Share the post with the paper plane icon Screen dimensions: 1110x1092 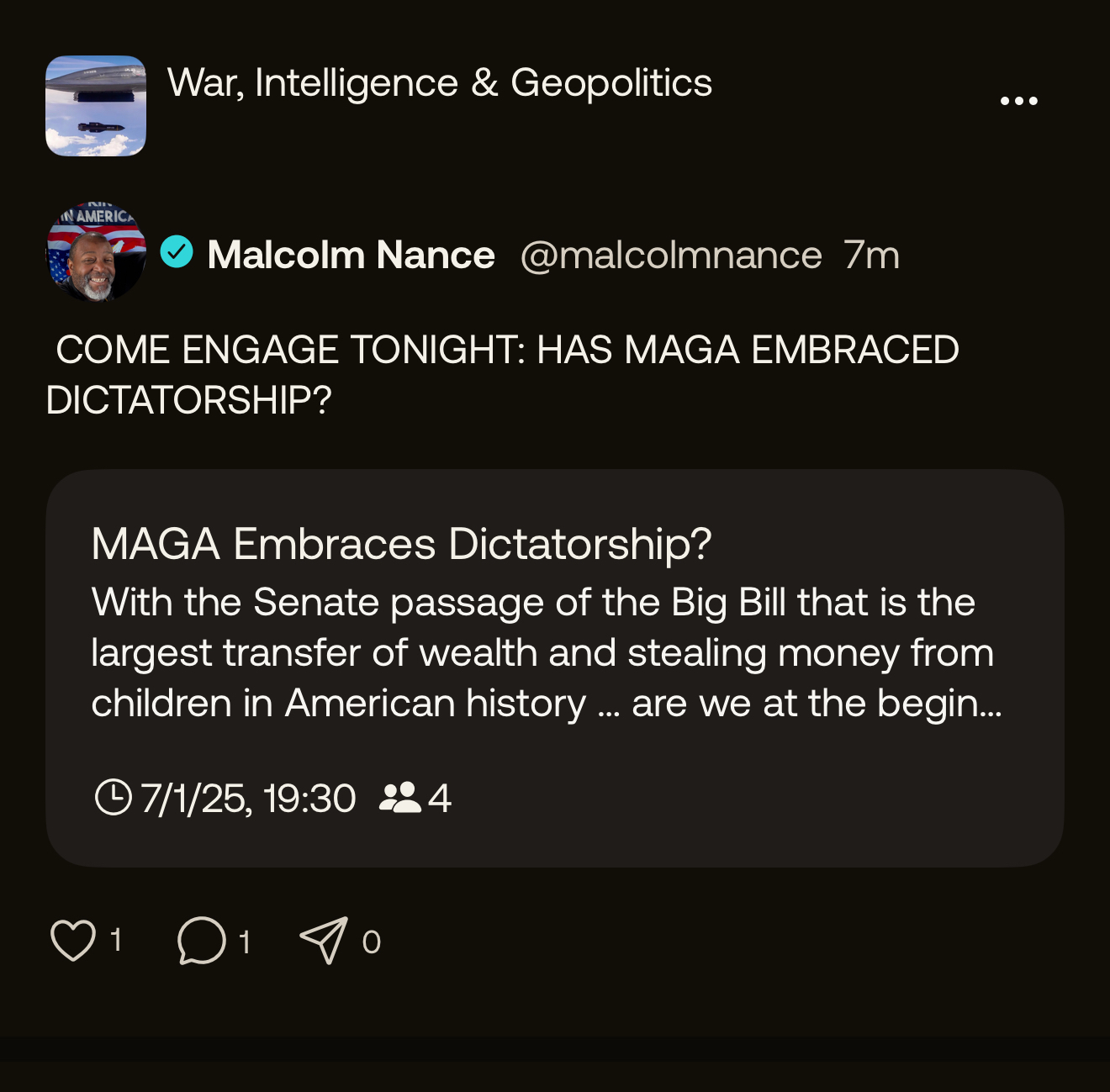click(x=324, y=939)
